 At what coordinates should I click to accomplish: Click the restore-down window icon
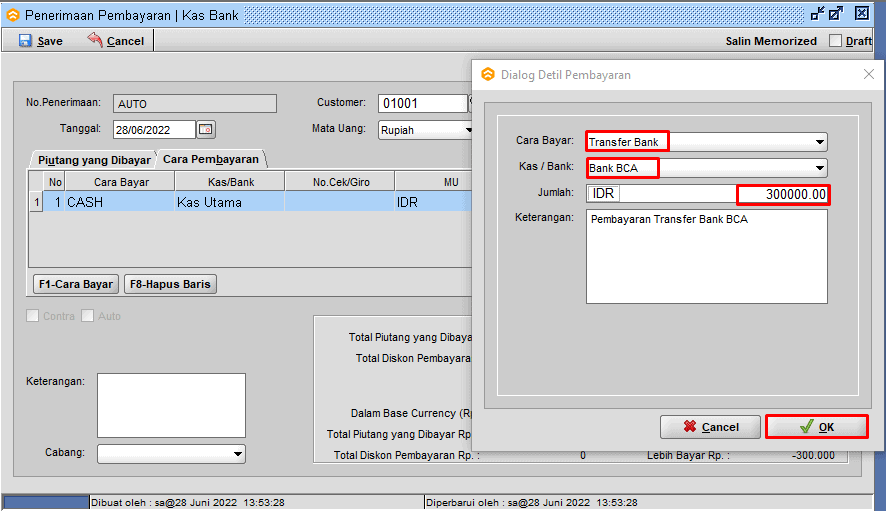click(x=817, y=14)
